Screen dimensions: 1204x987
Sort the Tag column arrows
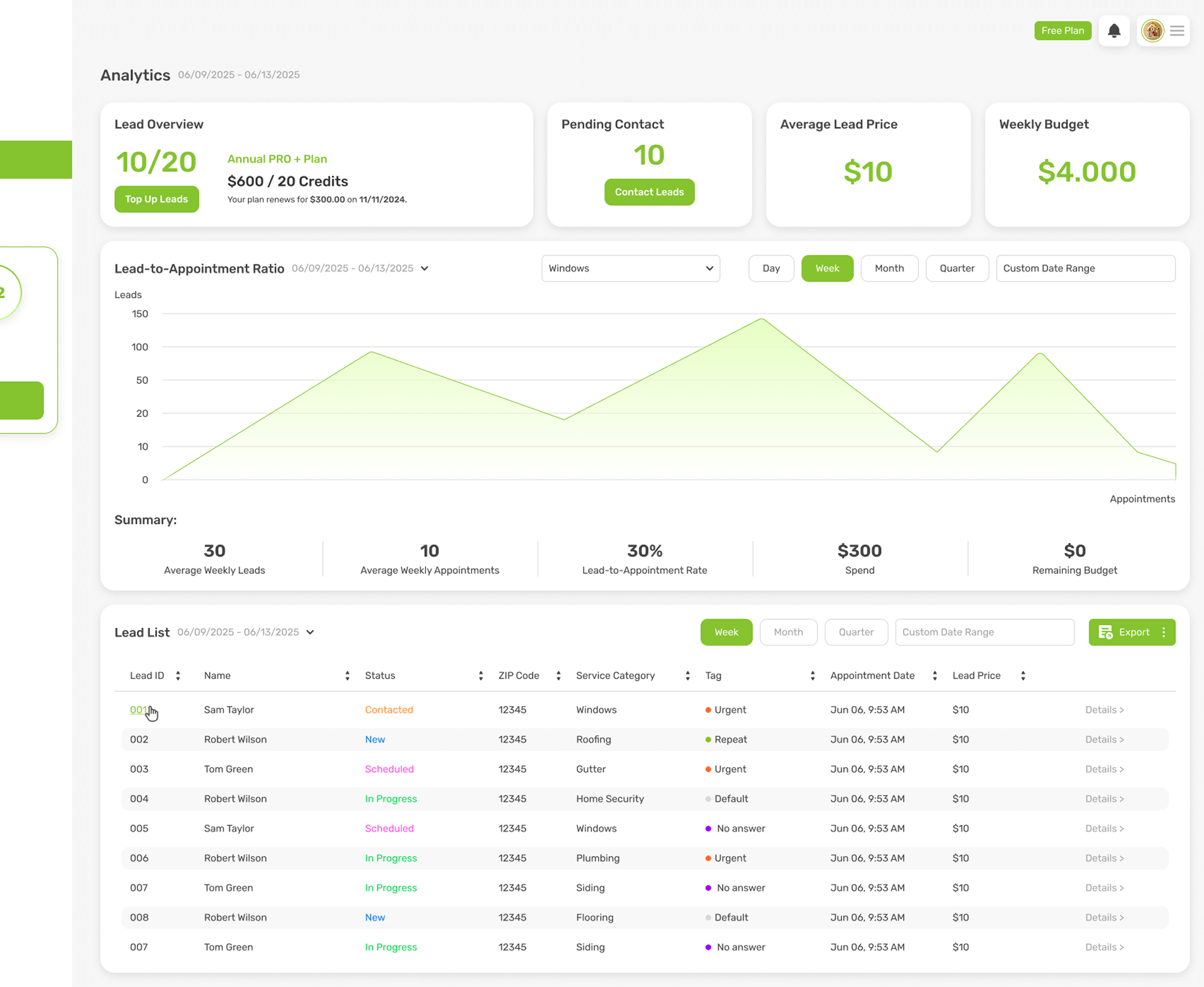(812, 676)
